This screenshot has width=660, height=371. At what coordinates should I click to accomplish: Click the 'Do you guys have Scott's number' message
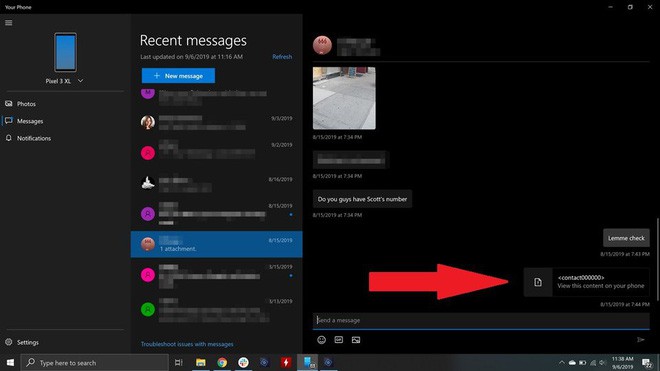pos(362,199)
